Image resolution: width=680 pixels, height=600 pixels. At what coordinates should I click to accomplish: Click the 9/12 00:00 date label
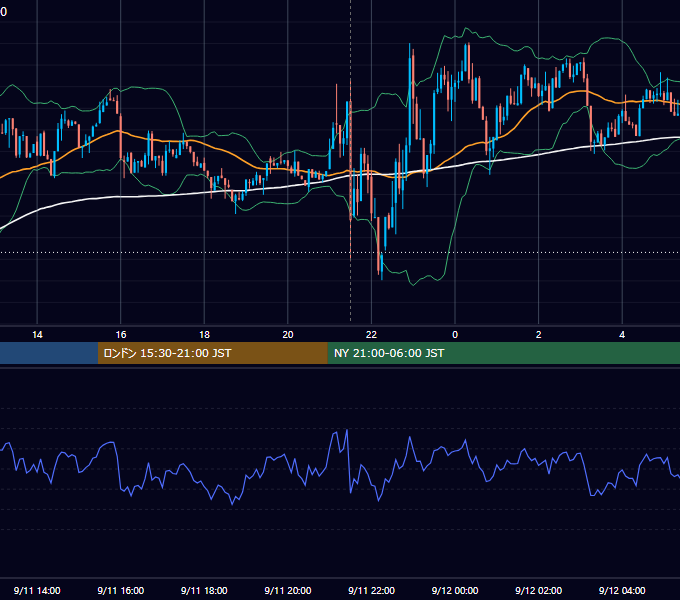pos(455,590)
